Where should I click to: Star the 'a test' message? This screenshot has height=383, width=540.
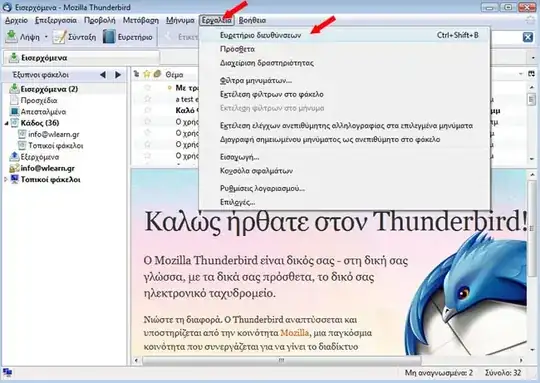147,99
